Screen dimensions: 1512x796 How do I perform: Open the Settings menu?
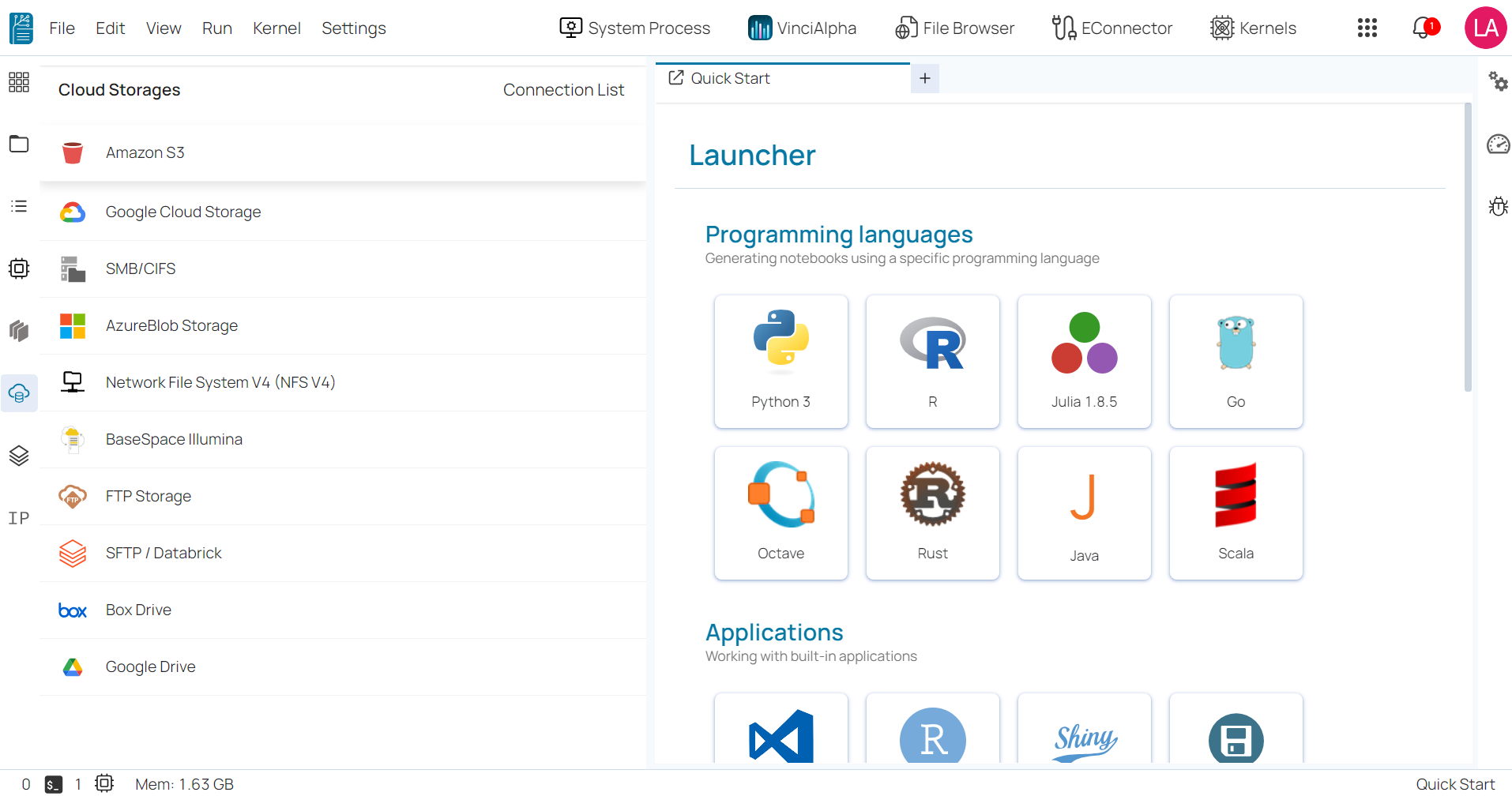(x=354, y=28)
